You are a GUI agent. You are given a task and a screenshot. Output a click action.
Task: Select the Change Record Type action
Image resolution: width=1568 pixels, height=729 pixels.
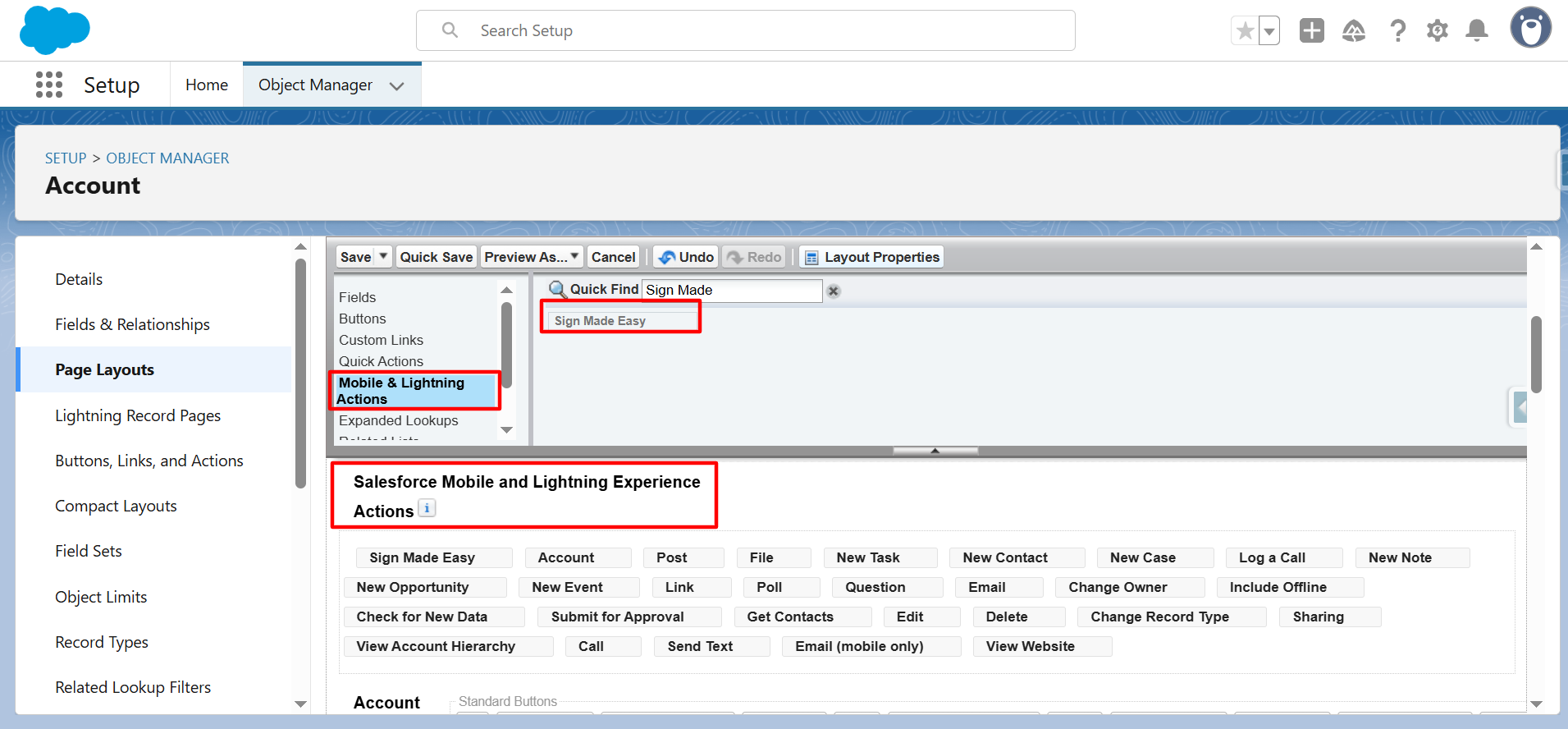coord(1172,617)
